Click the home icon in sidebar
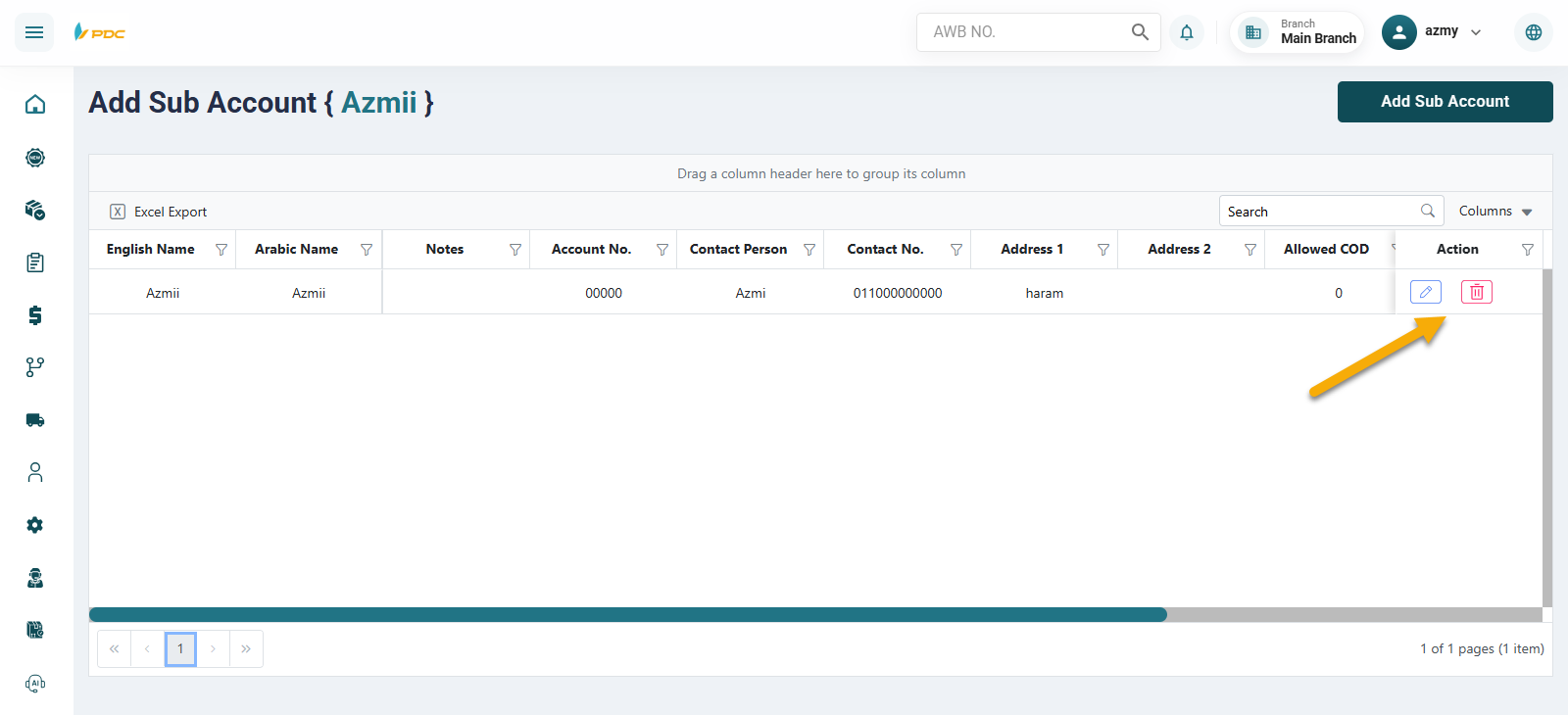The width and height of the screenshot is (1568, 715). [35, 104]
